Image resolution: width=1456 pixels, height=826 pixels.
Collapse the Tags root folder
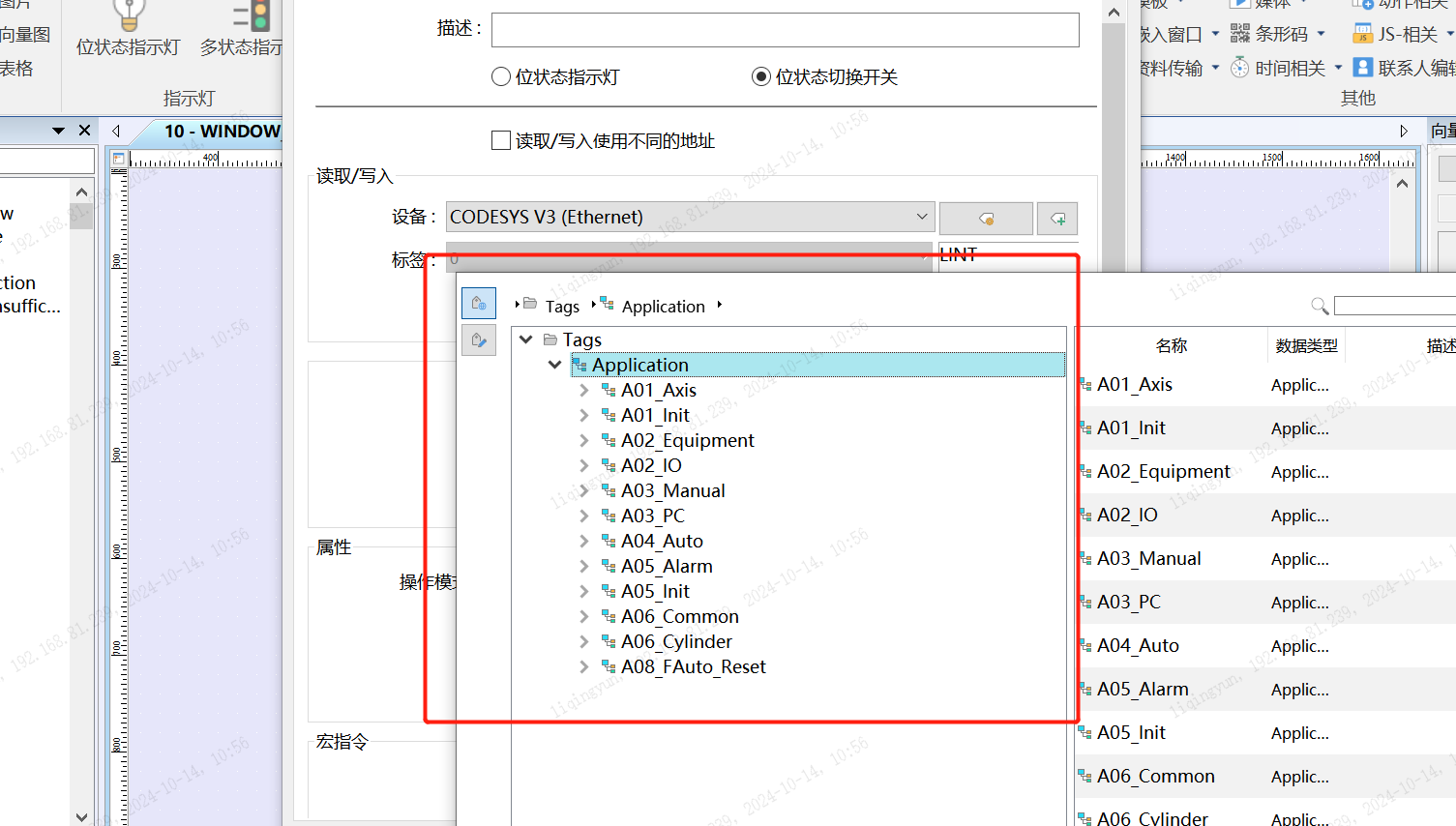tap(526, 339)
